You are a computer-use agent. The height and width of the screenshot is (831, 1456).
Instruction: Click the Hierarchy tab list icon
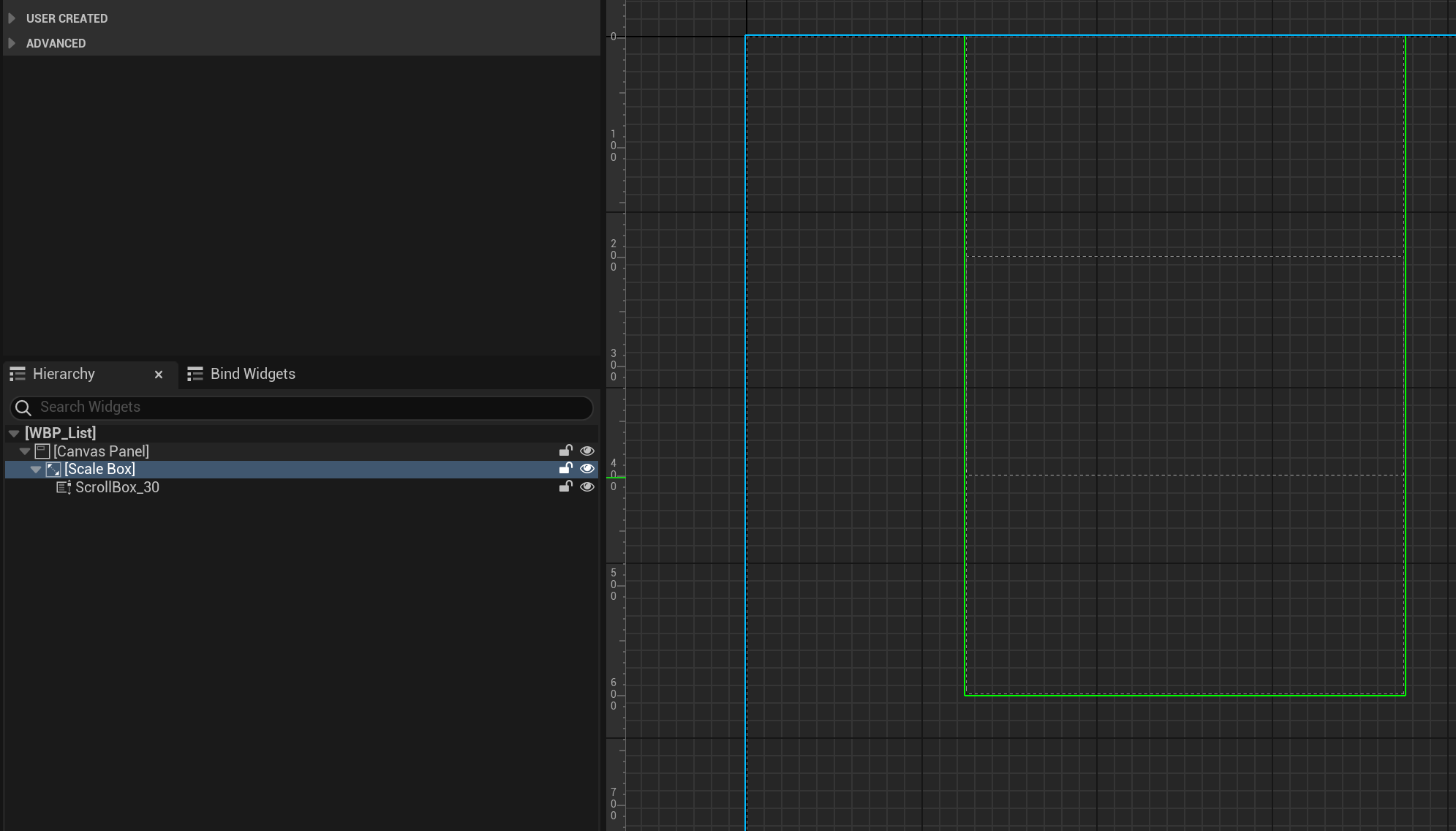coord(18,375)
